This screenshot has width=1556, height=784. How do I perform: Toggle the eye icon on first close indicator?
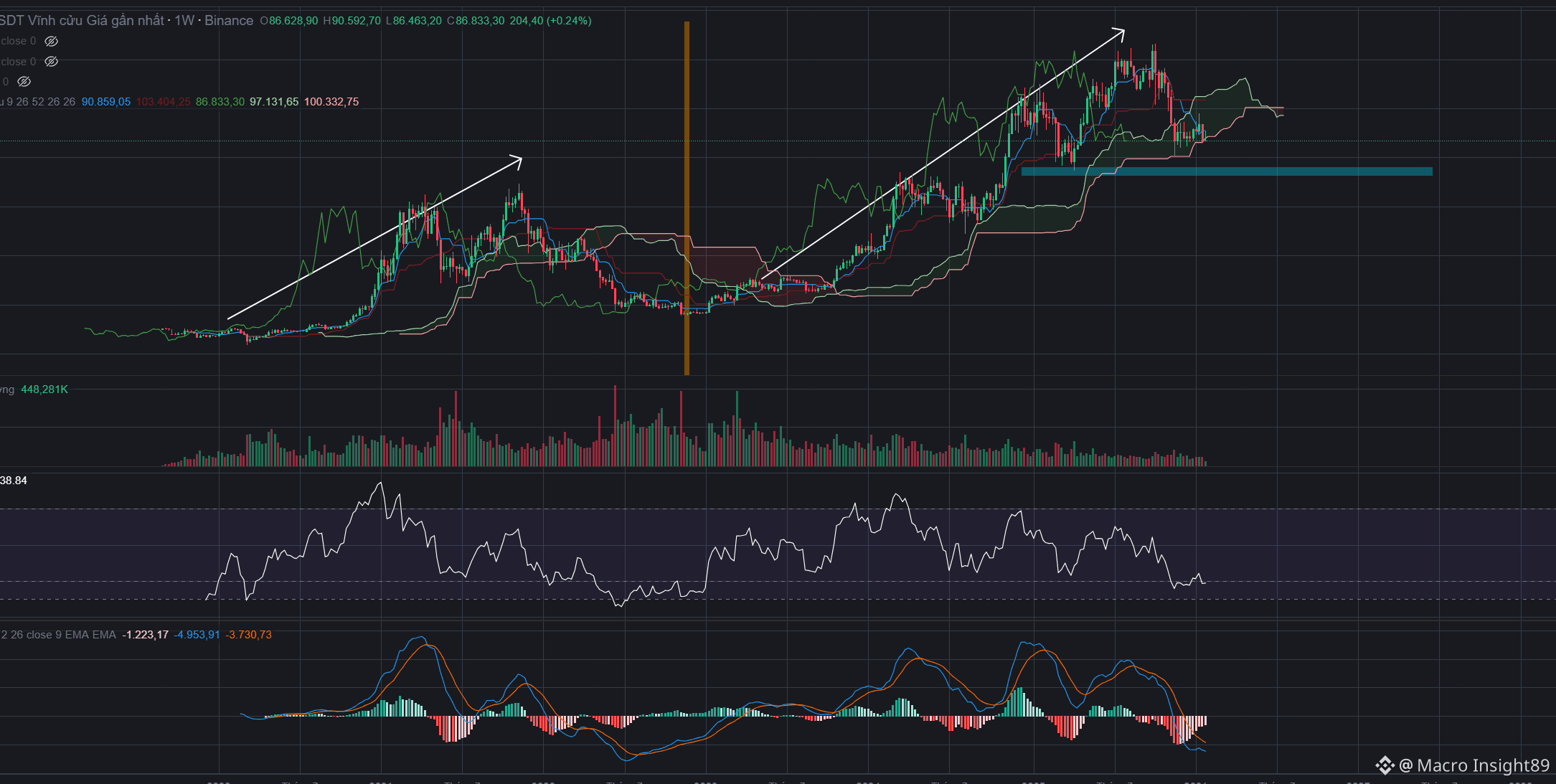click(x=52, y=42)
